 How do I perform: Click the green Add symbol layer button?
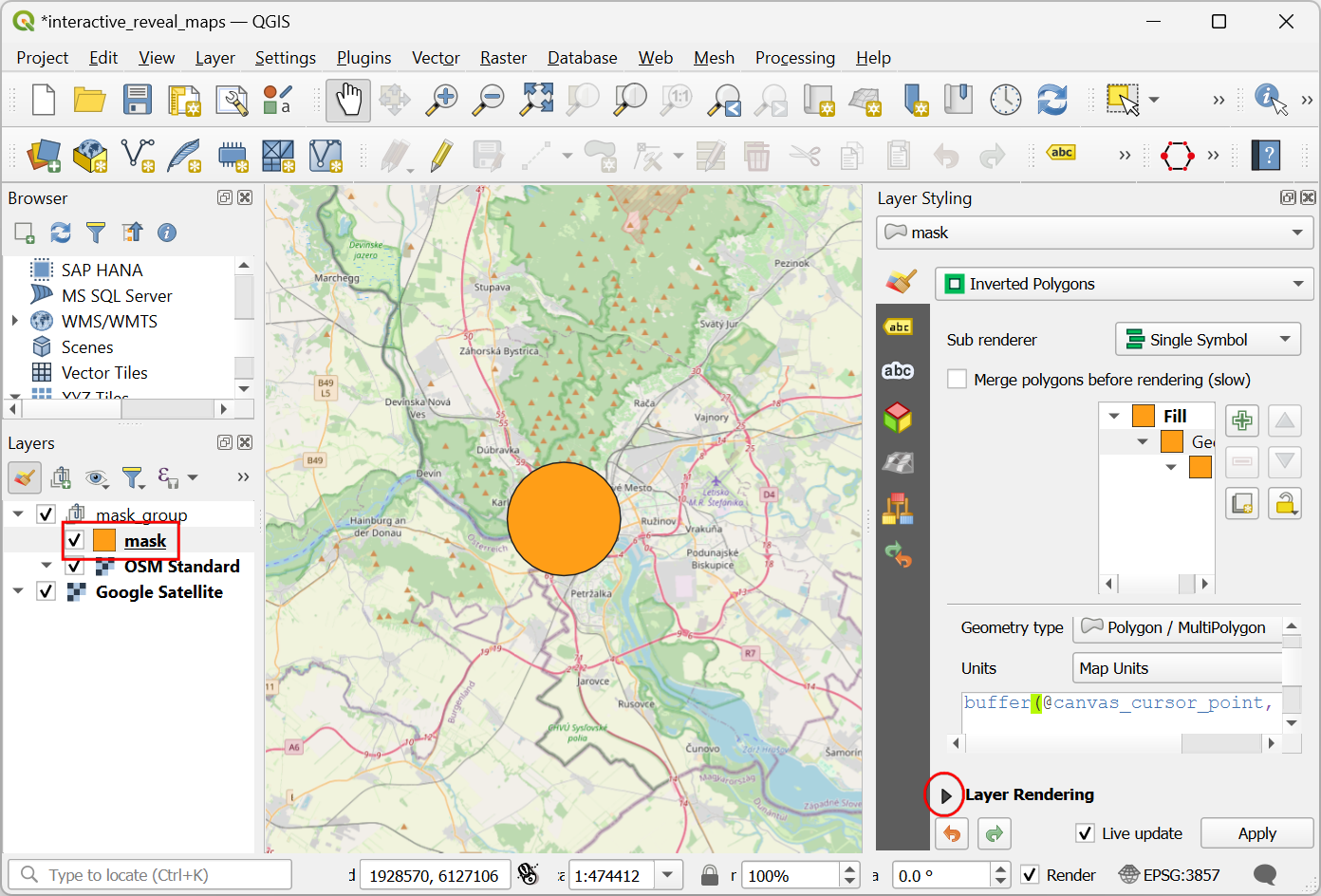(1241, 420)
